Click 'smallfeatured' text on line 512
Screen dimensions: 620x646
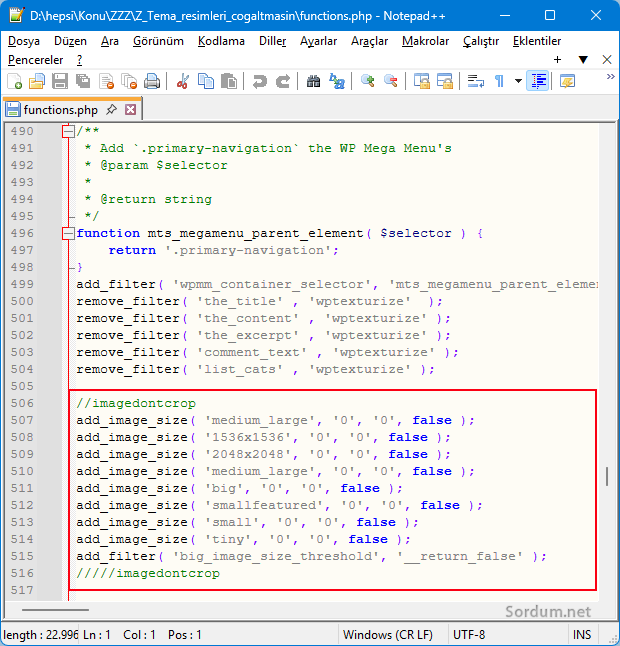tap(264, 506)
